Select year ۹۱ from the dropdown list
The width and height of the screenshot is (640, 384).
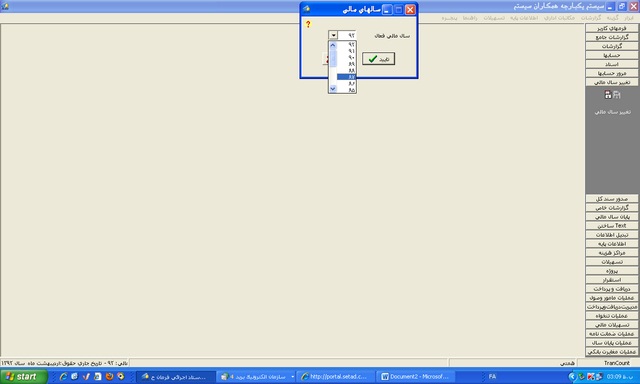click(347, 51)
